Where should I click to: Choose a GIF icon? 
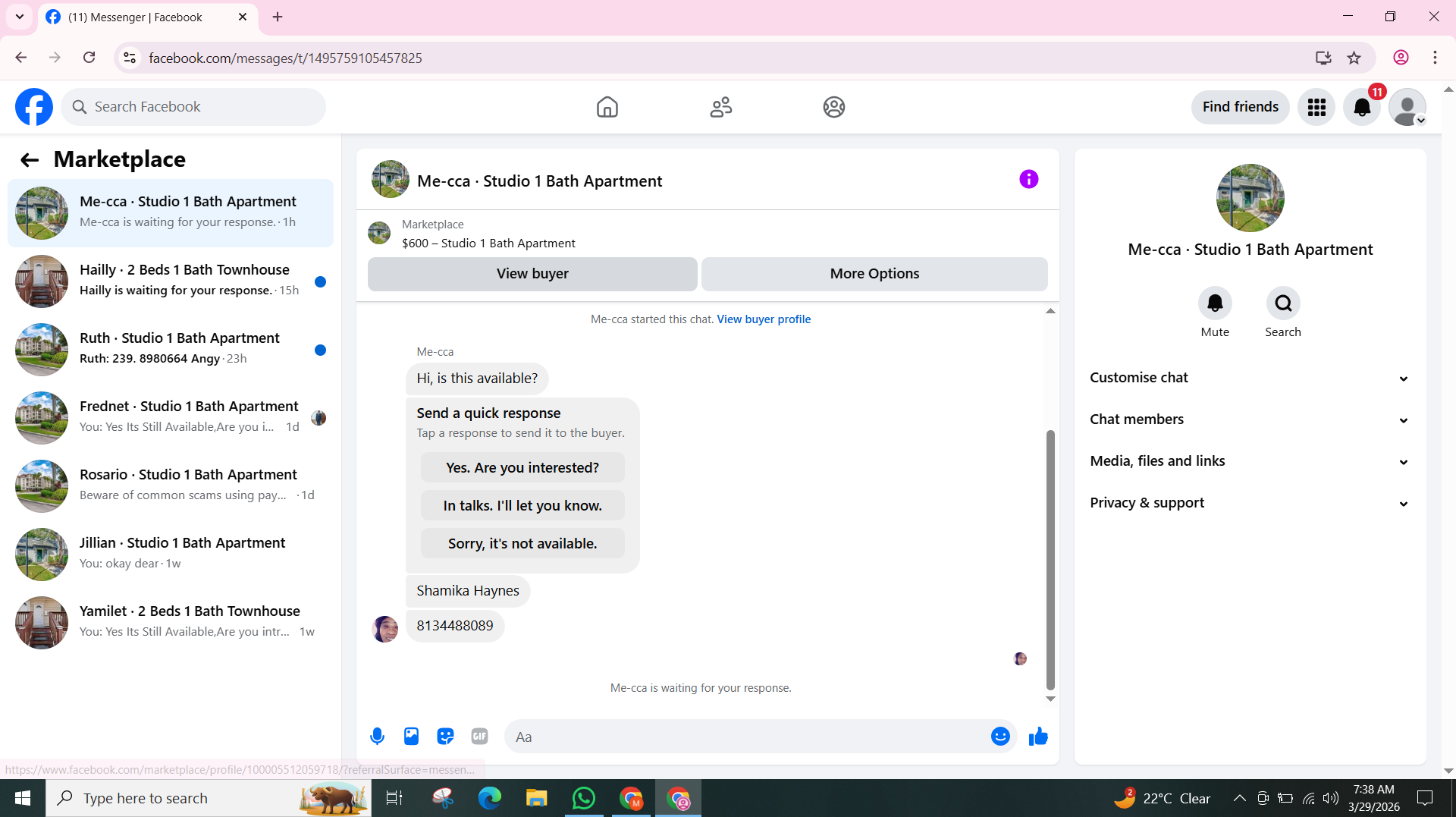coord(479,736)
